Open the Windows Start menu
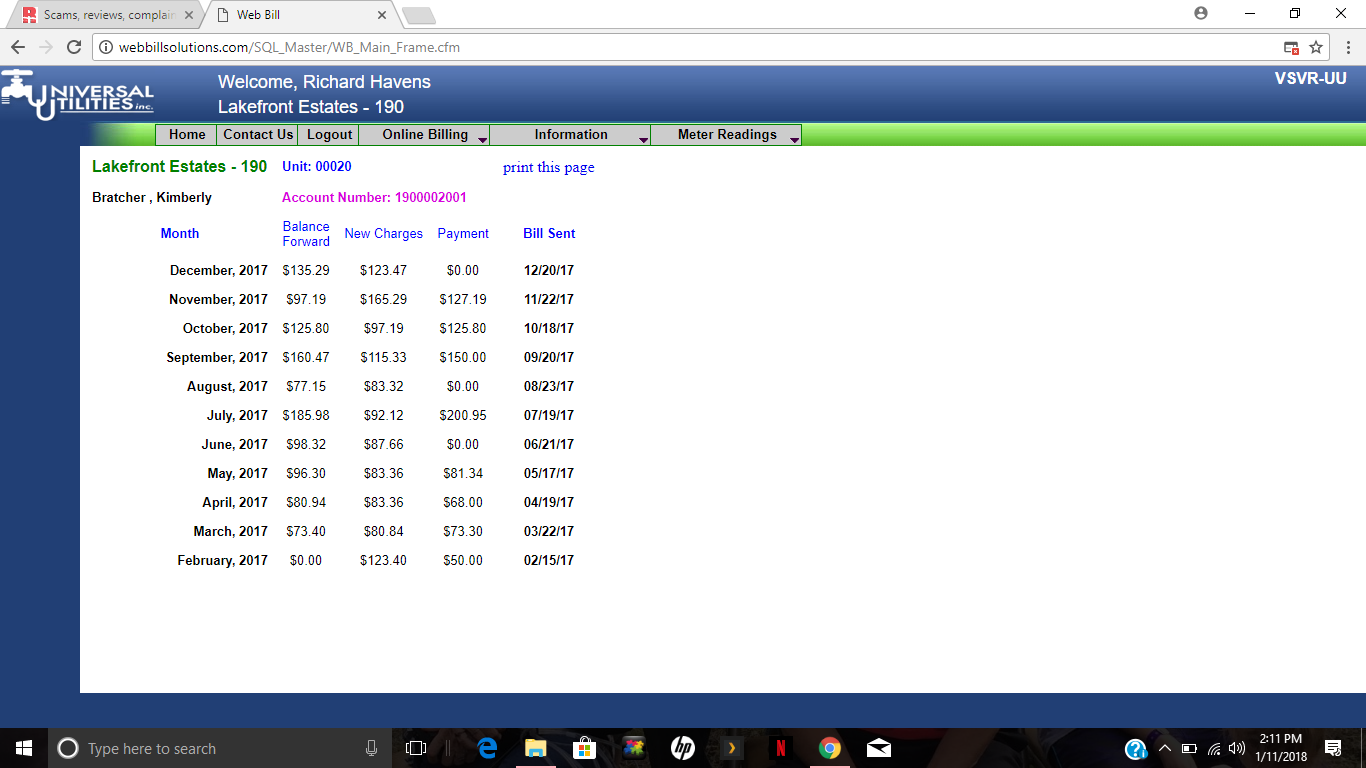 pyautogui.click(x=24, y=748)
